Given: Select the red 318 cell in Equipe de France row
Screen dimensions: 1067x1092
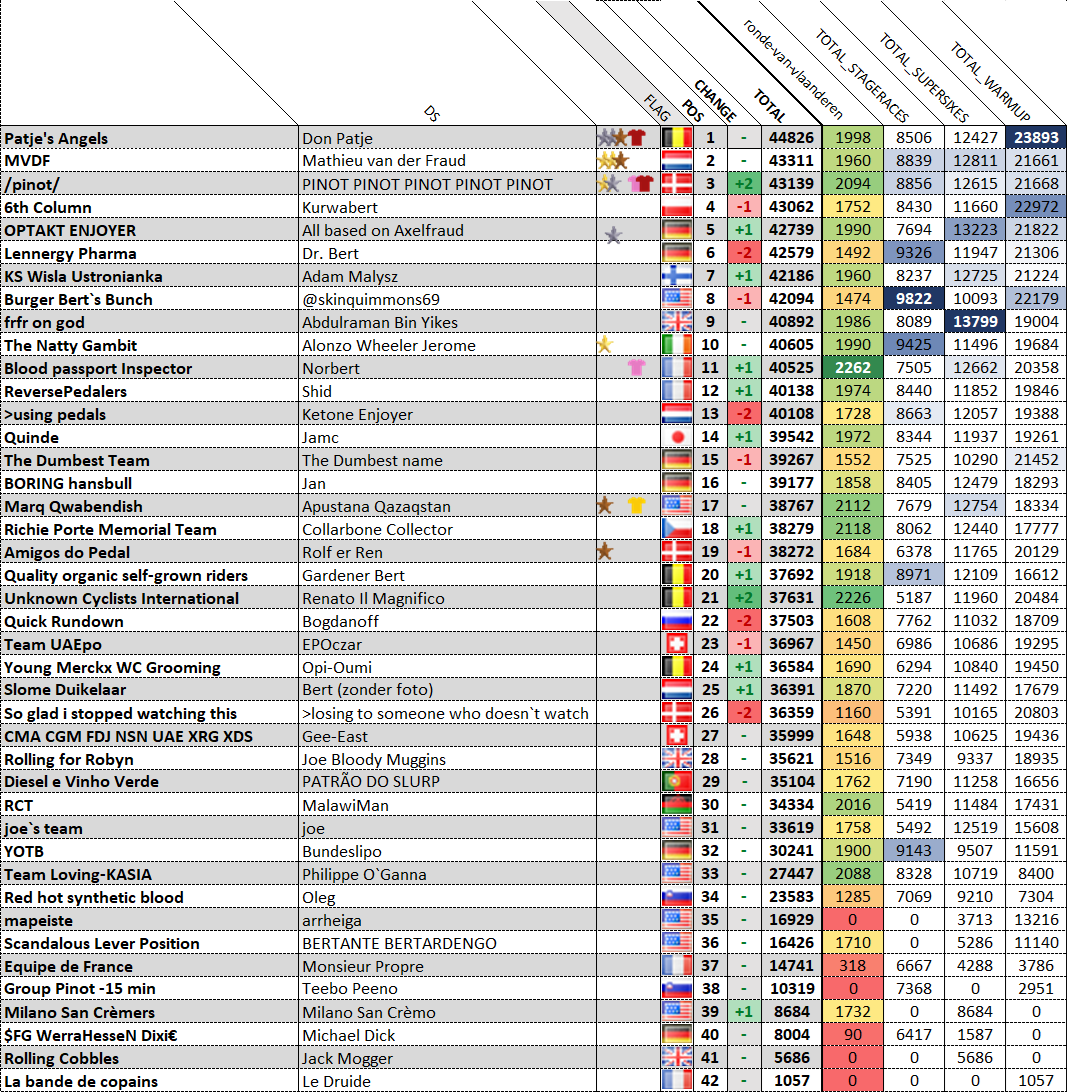Looking at the screenshot, I should tap(852, 965).
